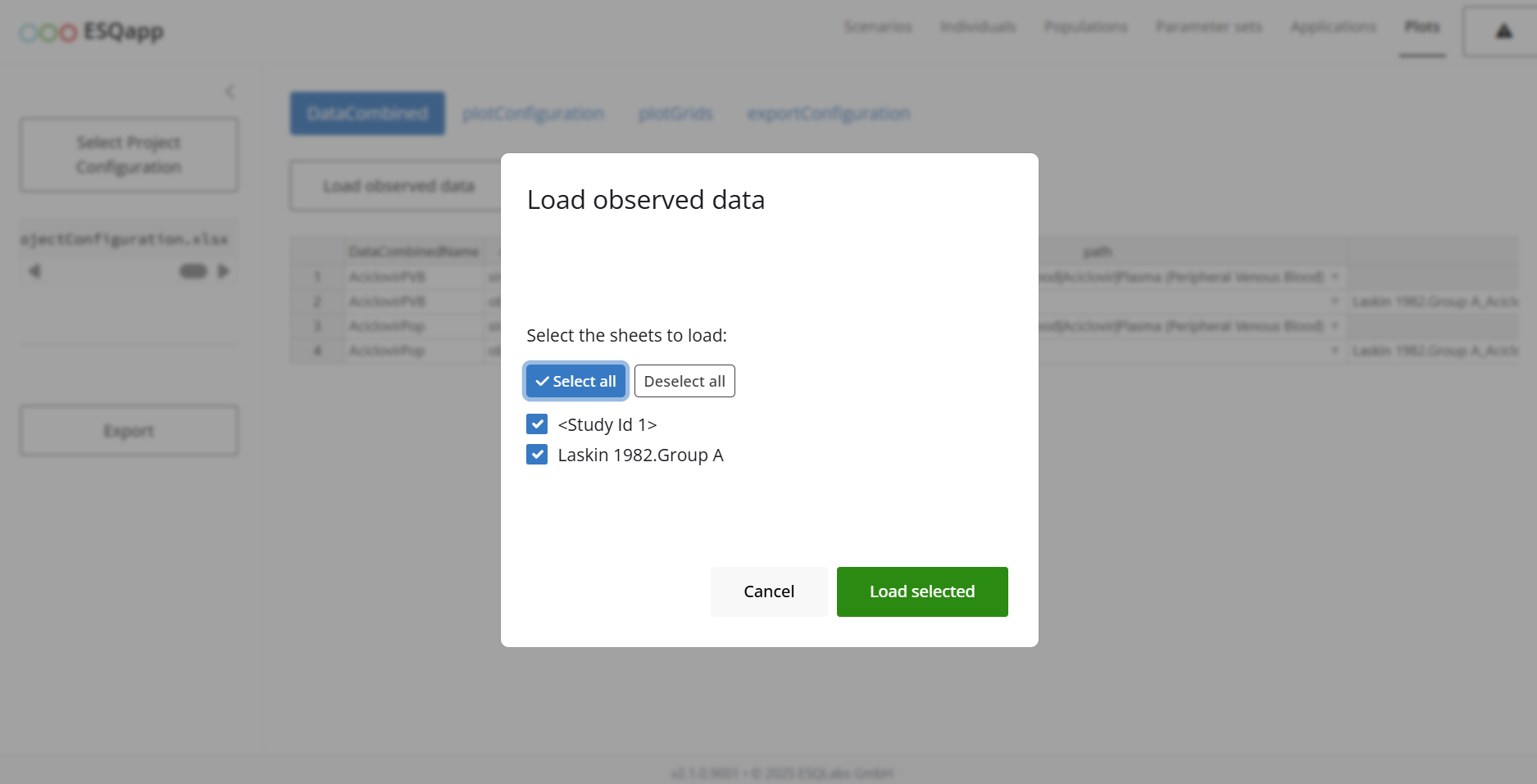Click Load selected to import sheets

coord(921,591)
